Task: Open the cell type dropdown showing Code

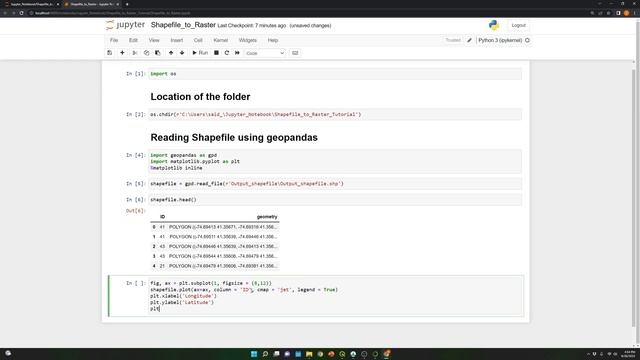Action: click(x=265, y=53)
